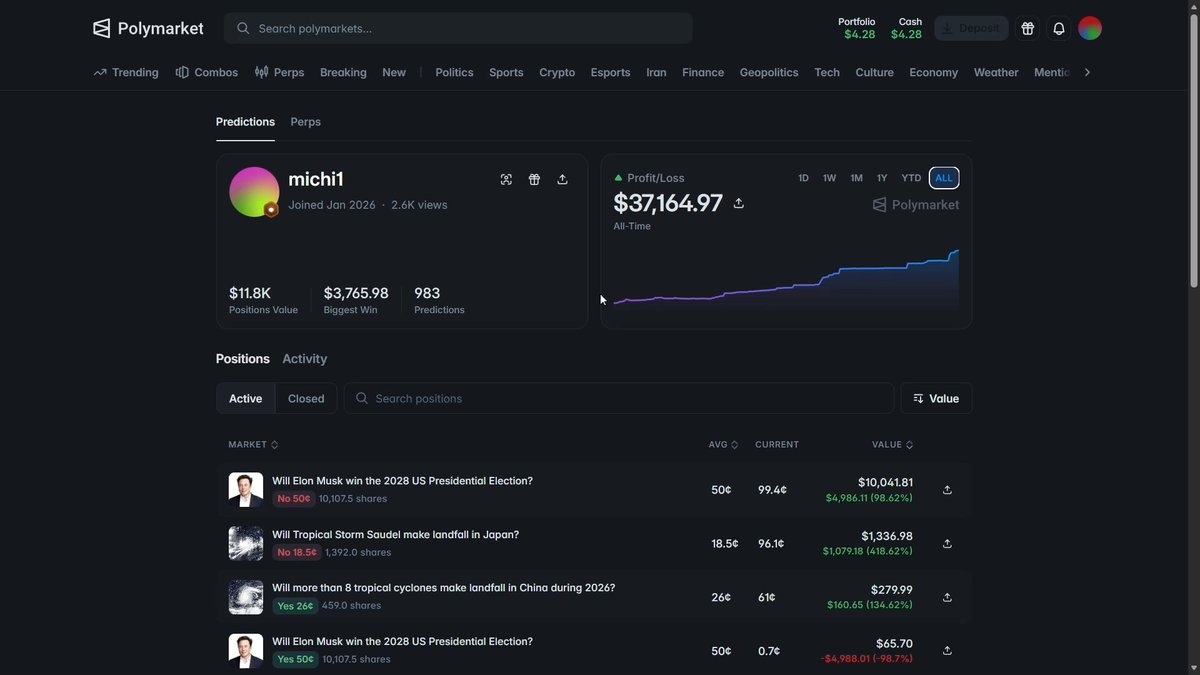This screenshot has width=1200, height=675.
Task: Click the gift icon beside michi1 profile
Action: (534, 180)
